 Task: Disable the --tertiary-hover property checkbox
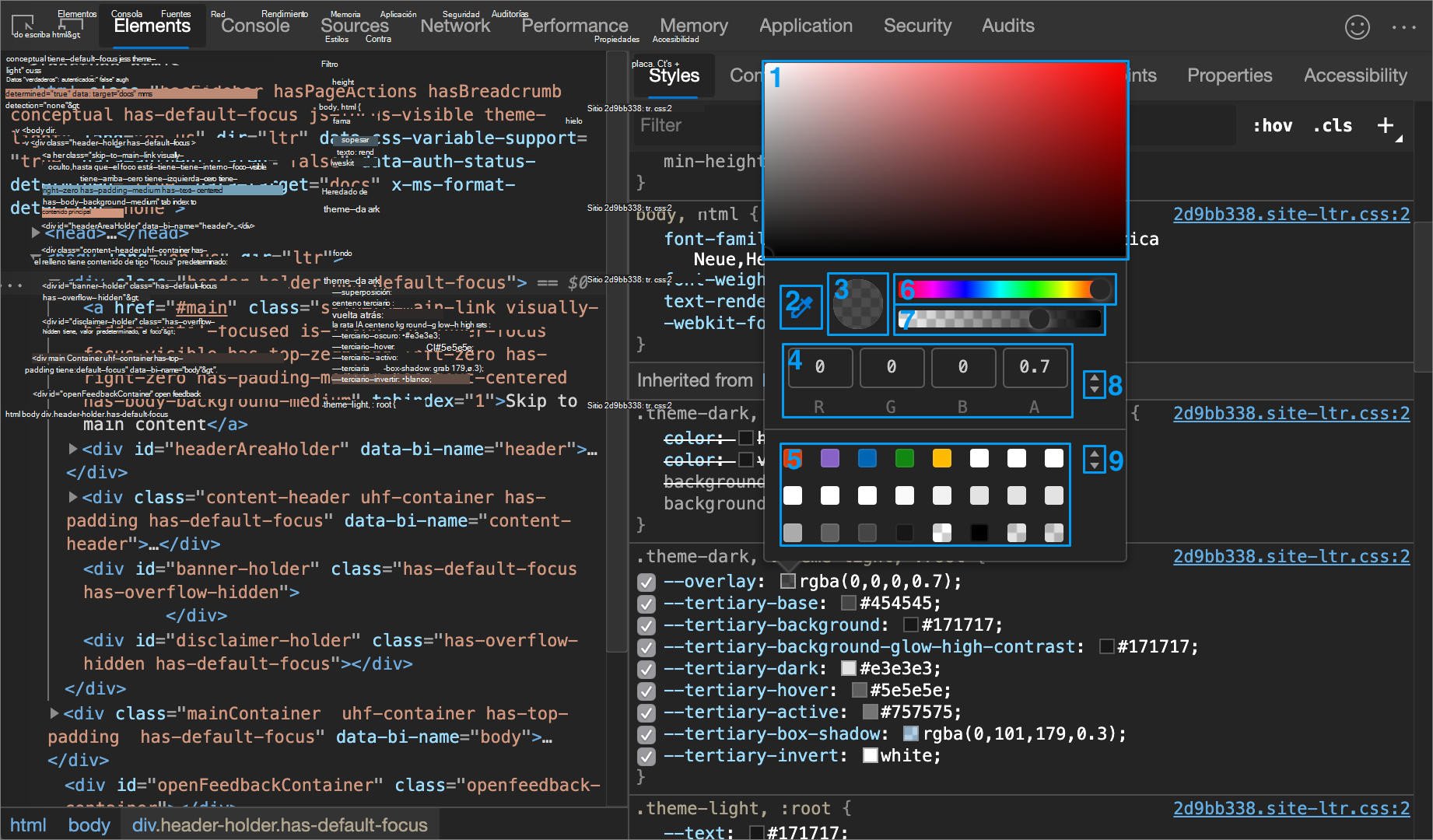646,691
